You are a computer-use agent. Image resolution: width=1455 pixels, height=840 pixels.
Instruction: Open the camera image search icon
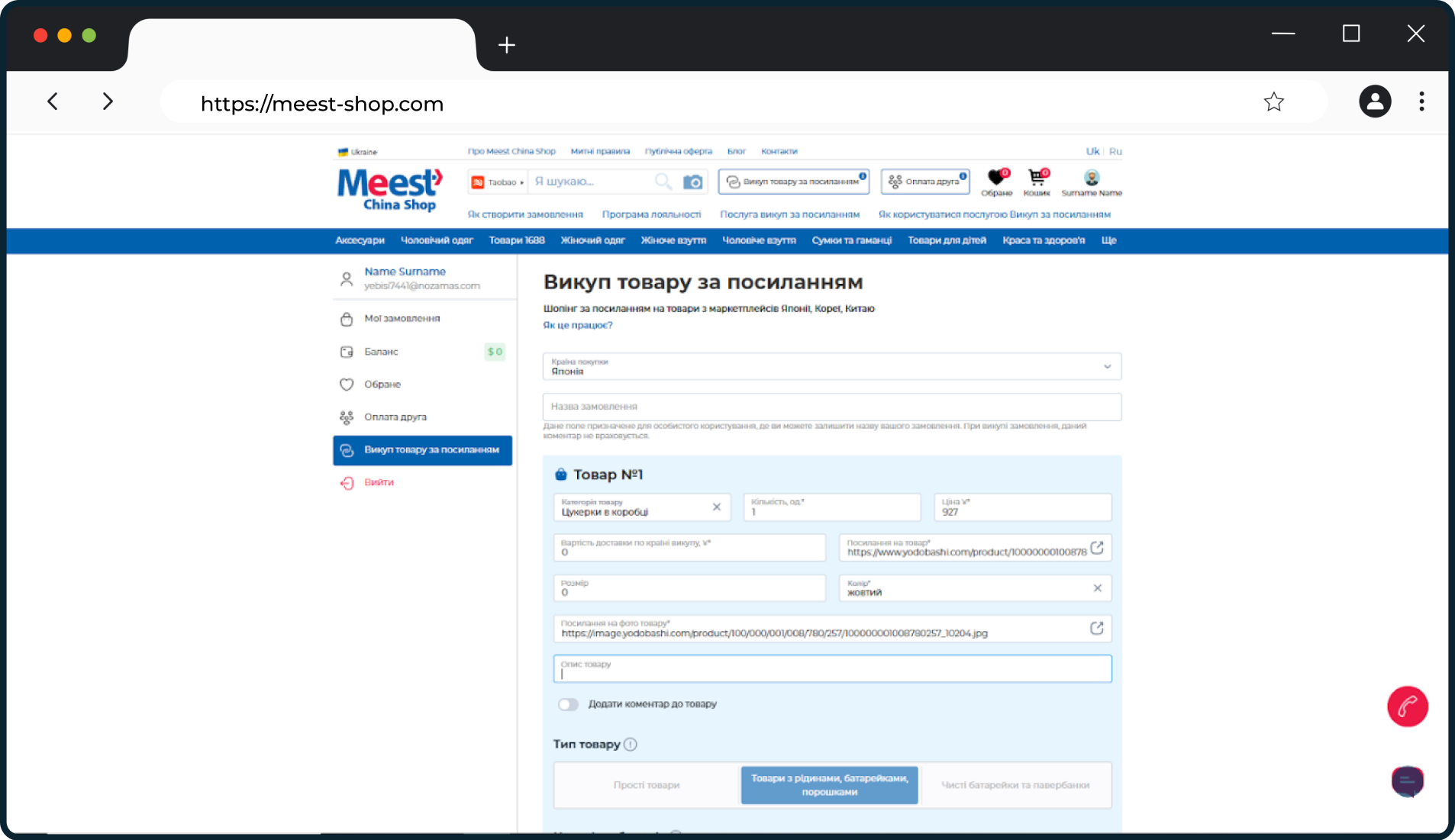click(692, 182)
